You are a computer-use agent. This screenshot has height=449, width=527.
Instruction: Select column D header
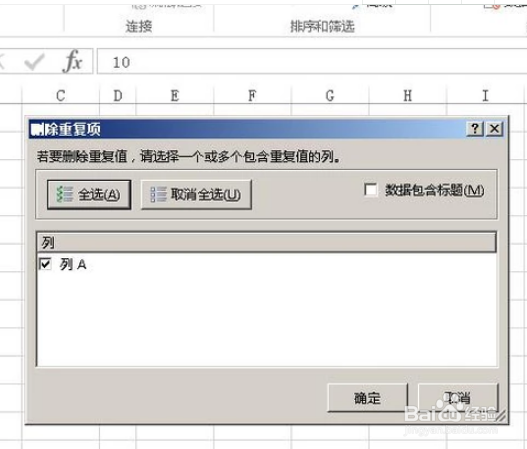pos(118,96)
